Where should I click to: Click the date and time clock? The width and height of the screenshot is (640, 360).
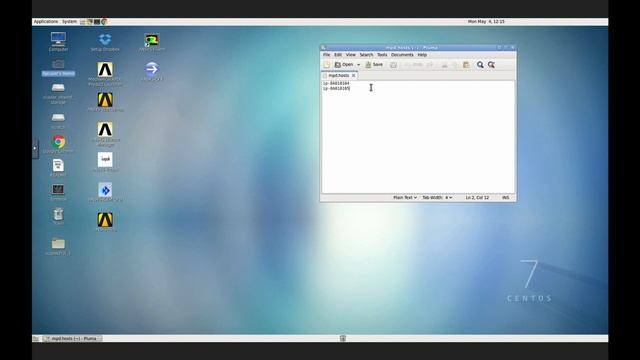pyautogui.click(x=486, y=22)
